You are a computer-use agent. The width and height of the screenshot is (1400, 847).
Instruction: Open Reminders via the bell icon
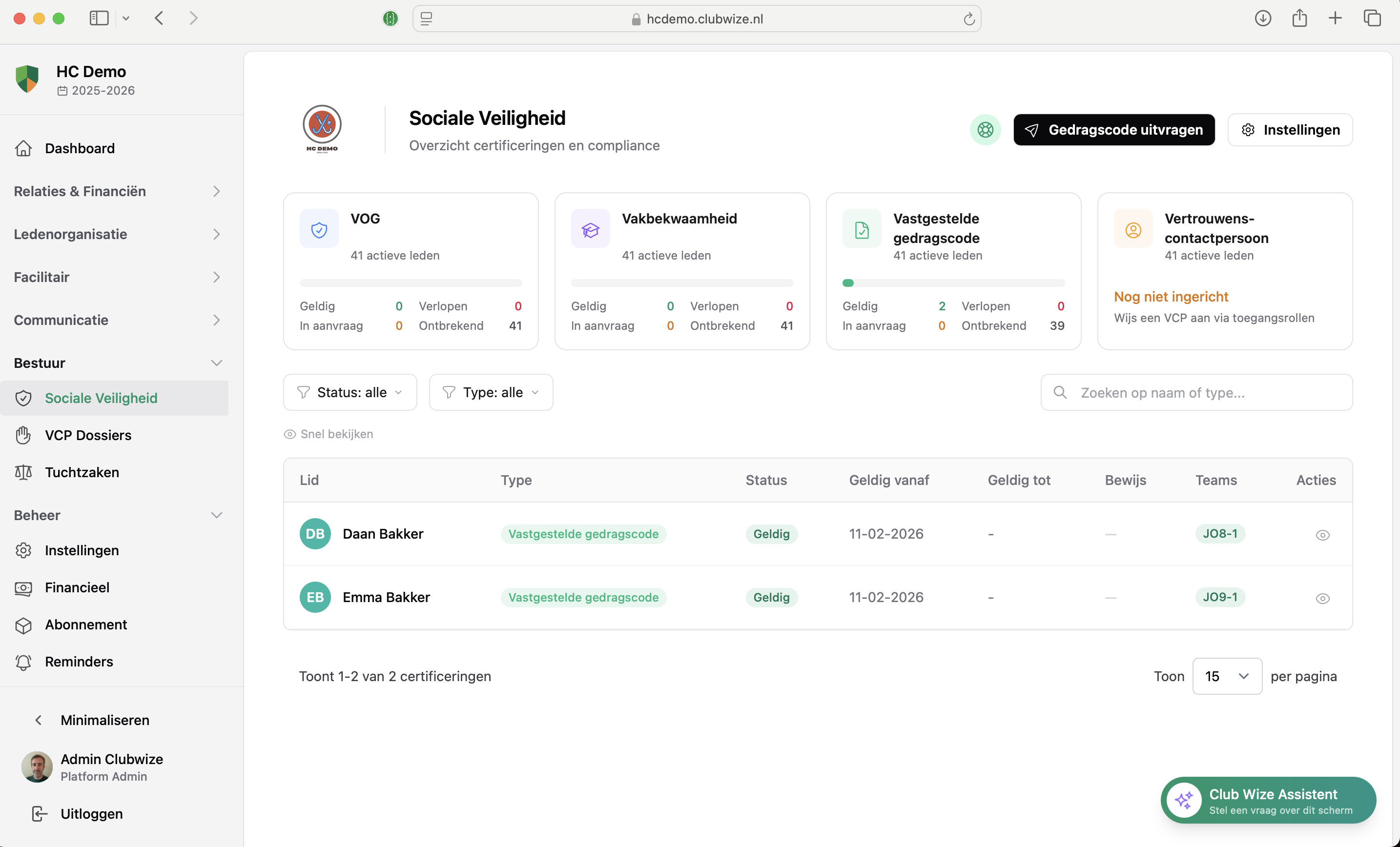(x=23, y=662)
